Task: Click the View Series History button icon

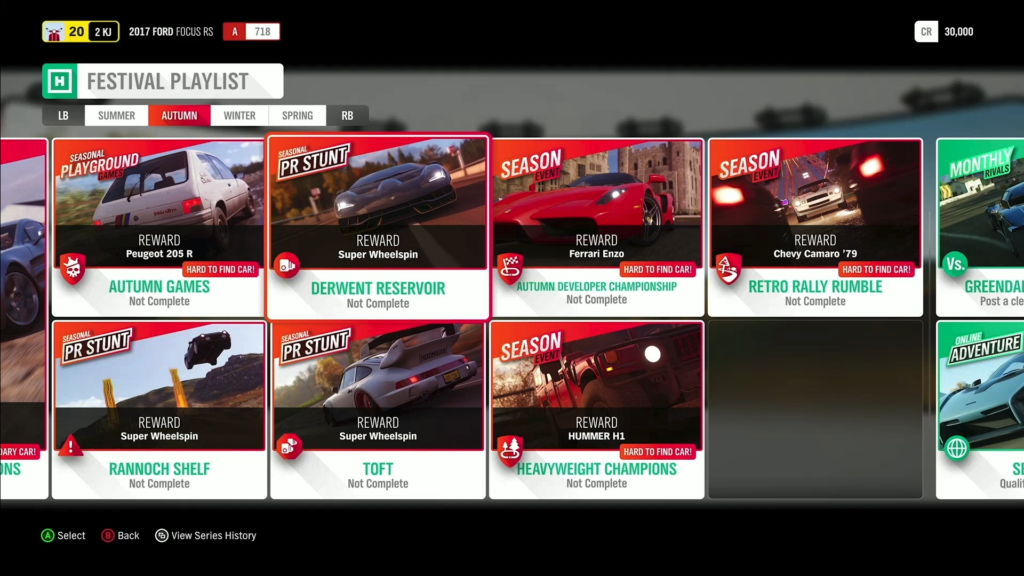Action: point(161,536)
